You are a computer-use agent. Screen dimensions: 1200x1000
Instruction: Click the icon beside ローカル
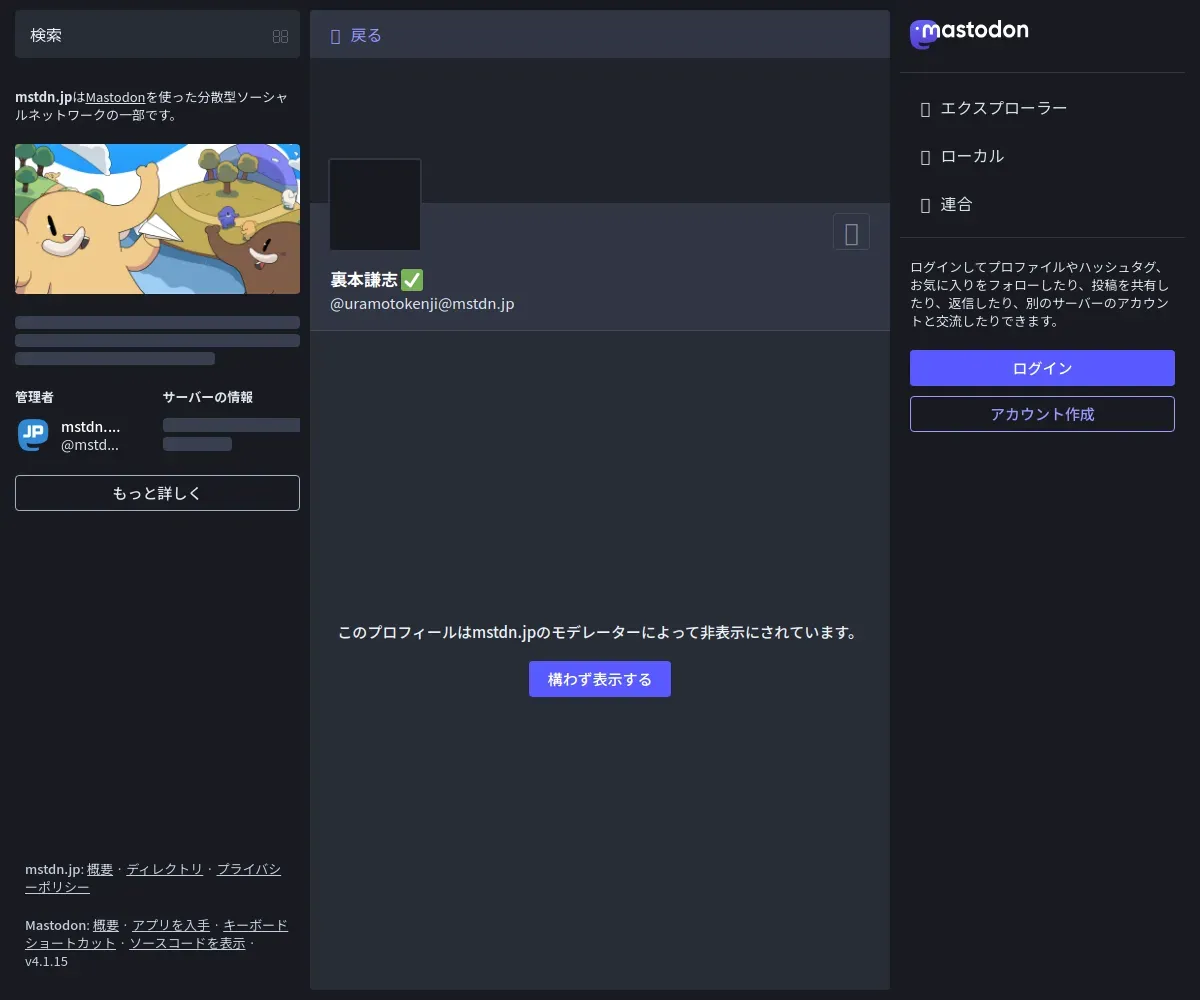pyautogui.click(x=925, y=156)
